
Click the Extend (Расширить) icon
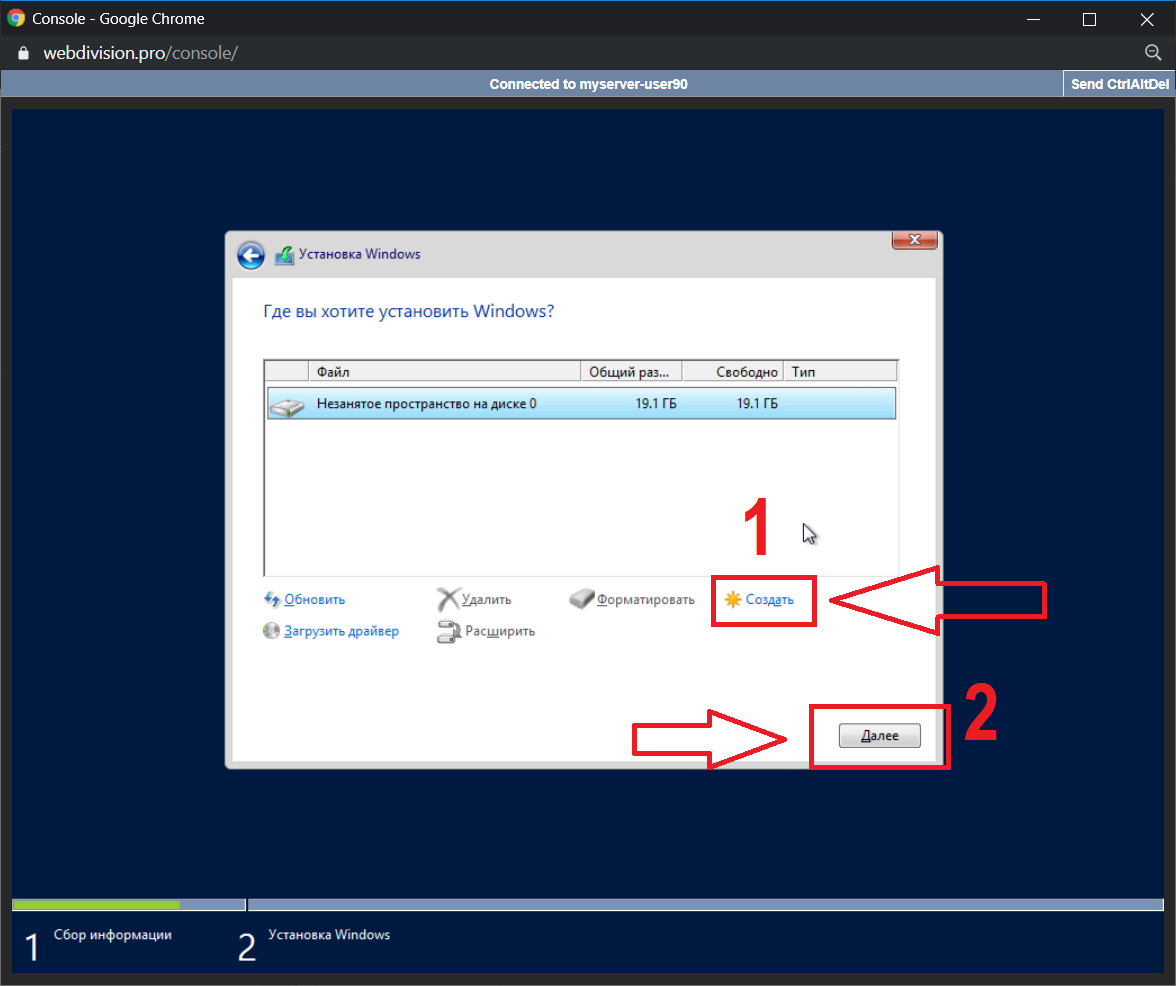[x=448, y=631]
